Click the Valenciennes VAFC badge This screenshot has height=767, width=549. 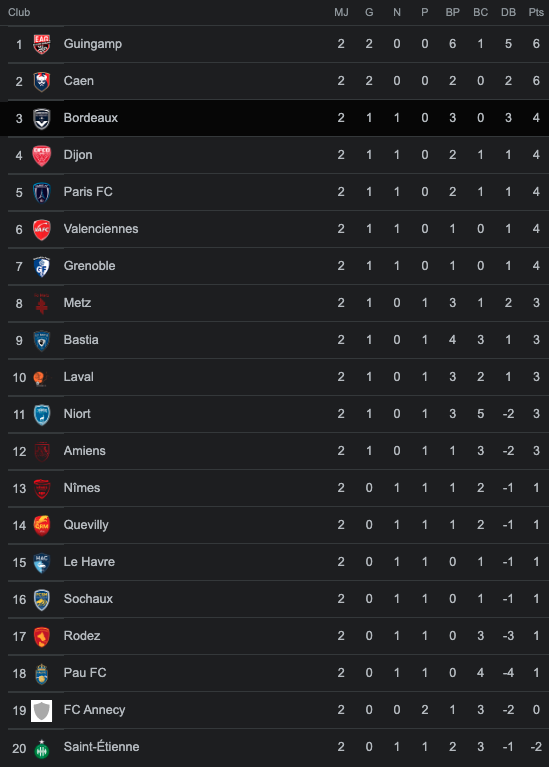tap(42, 229)
